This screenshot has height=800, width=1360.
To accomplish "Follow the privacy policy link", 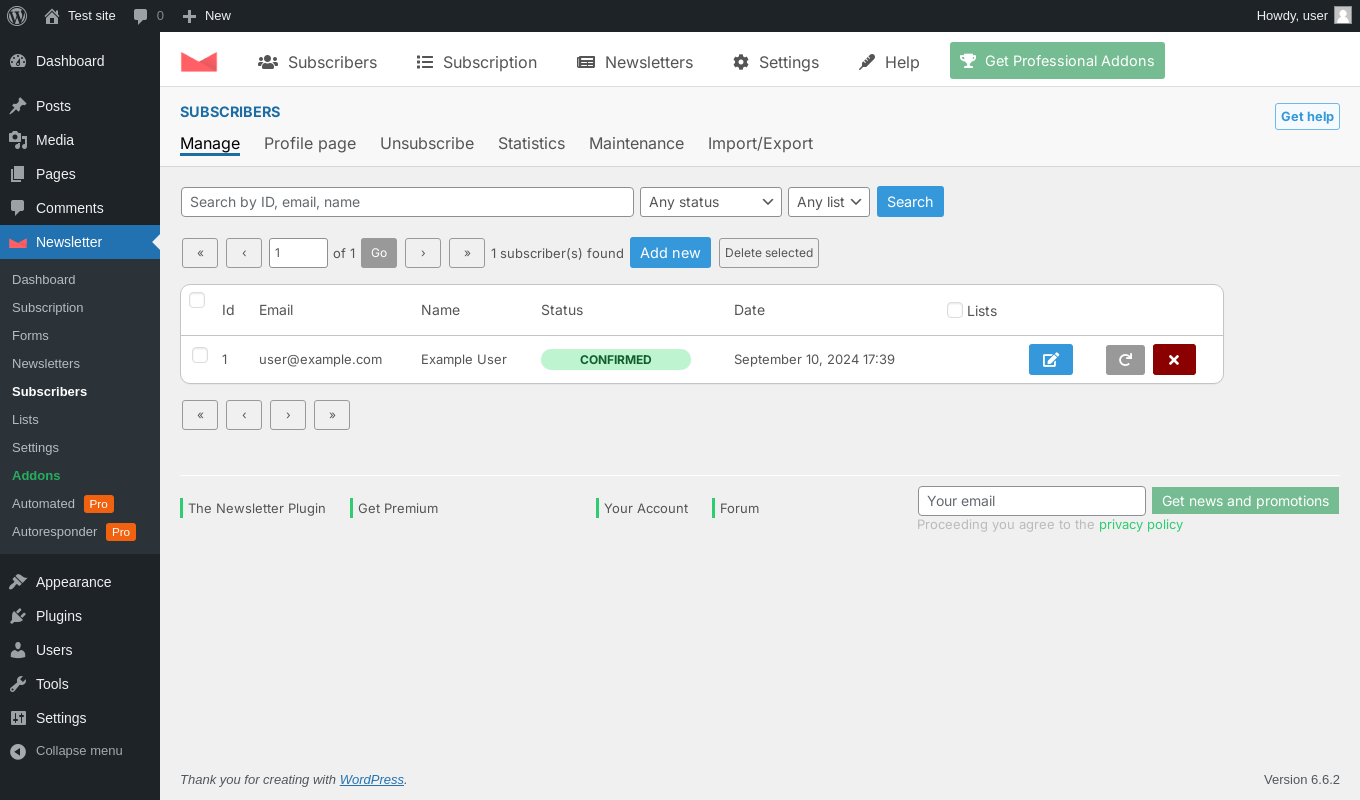I will coord(1141,524).
